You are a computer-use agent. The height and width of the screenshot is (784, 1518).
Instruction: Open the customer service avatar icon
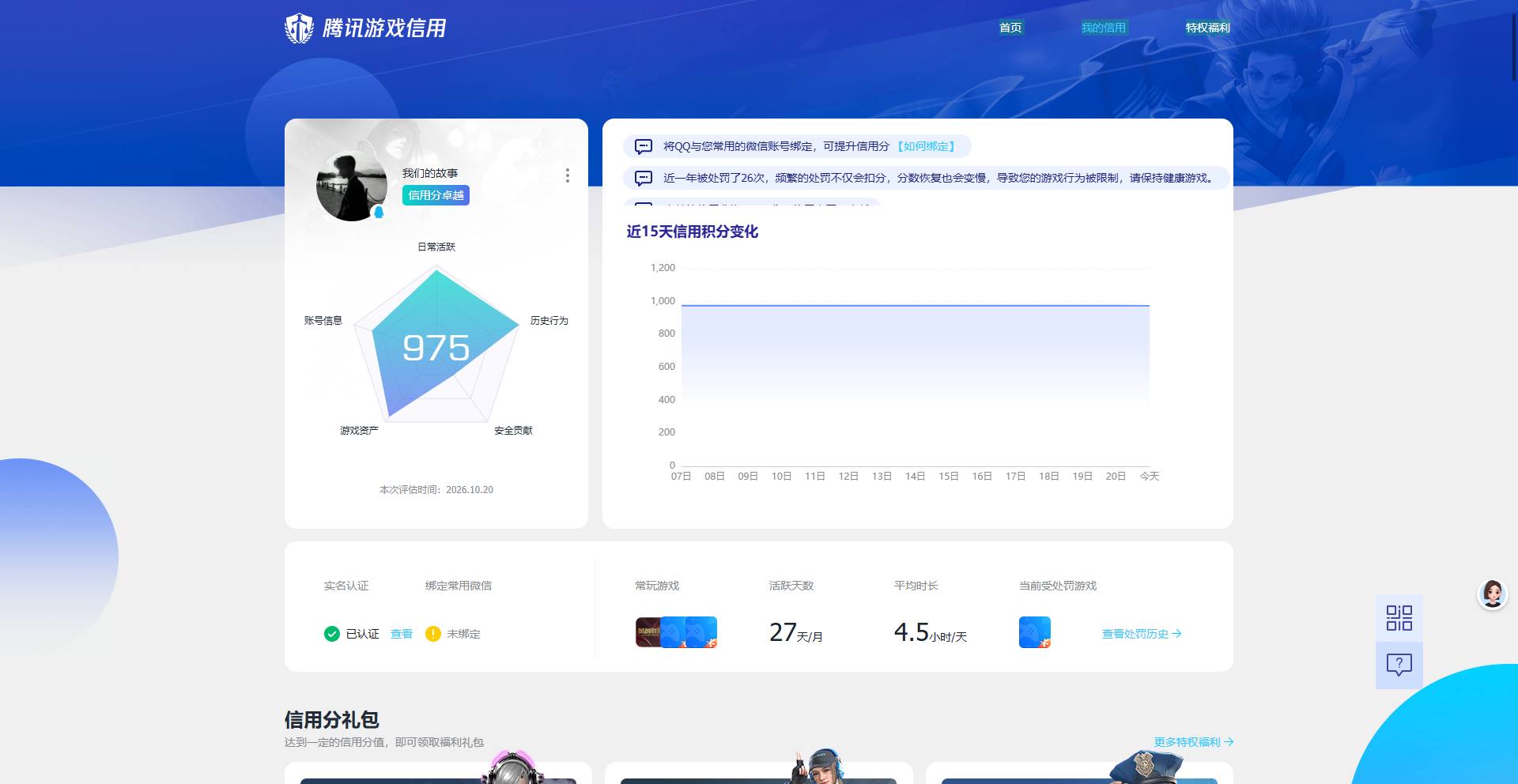[x=1493, y=594]
